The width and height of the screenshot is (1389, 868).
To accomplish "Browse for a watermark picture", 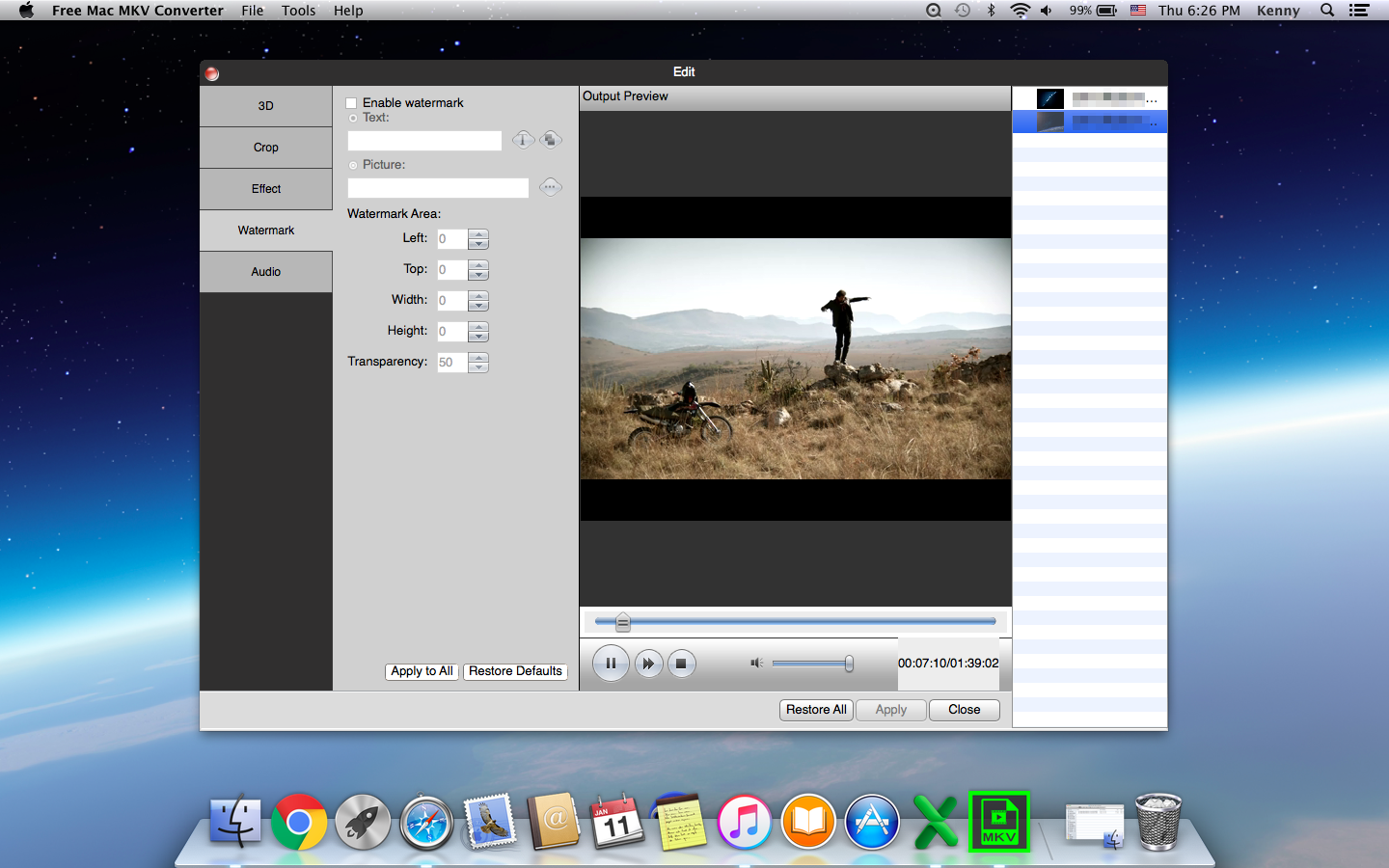I will 550,187.
